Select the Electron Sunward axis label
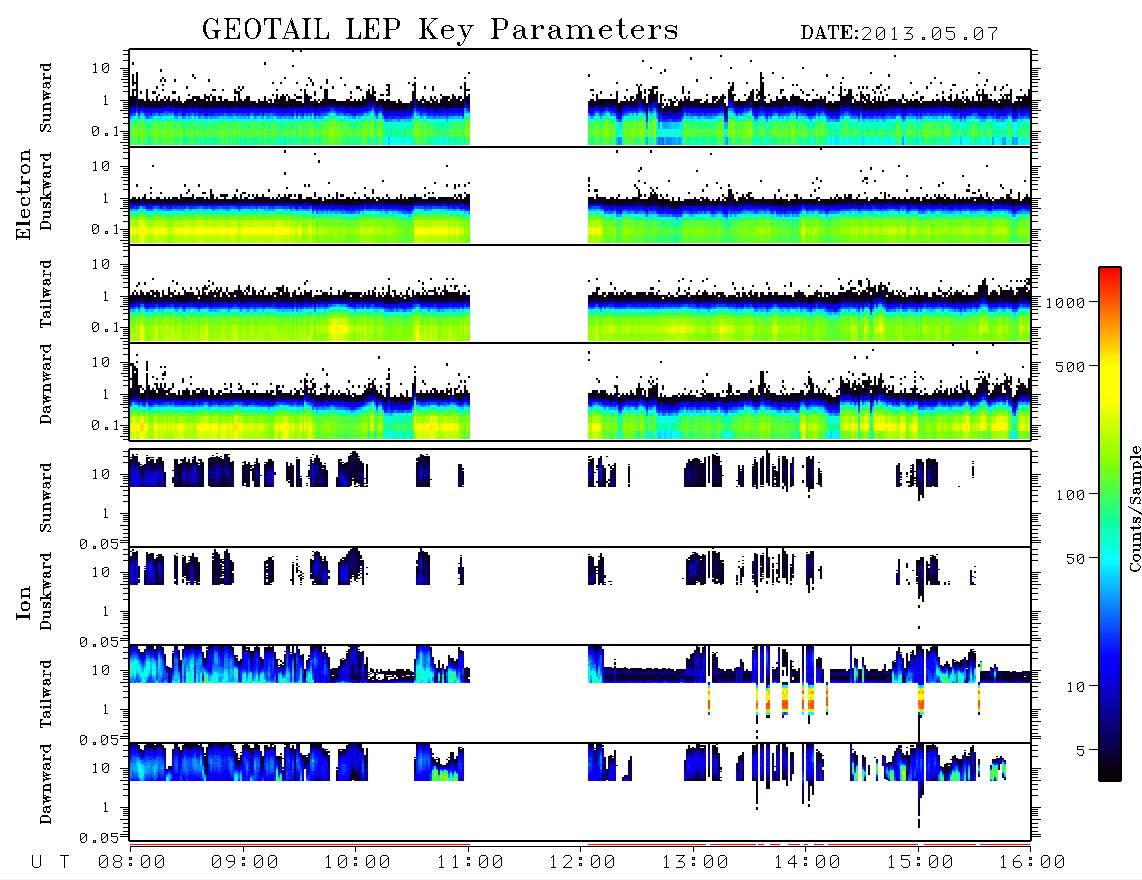 pos(46,98)
